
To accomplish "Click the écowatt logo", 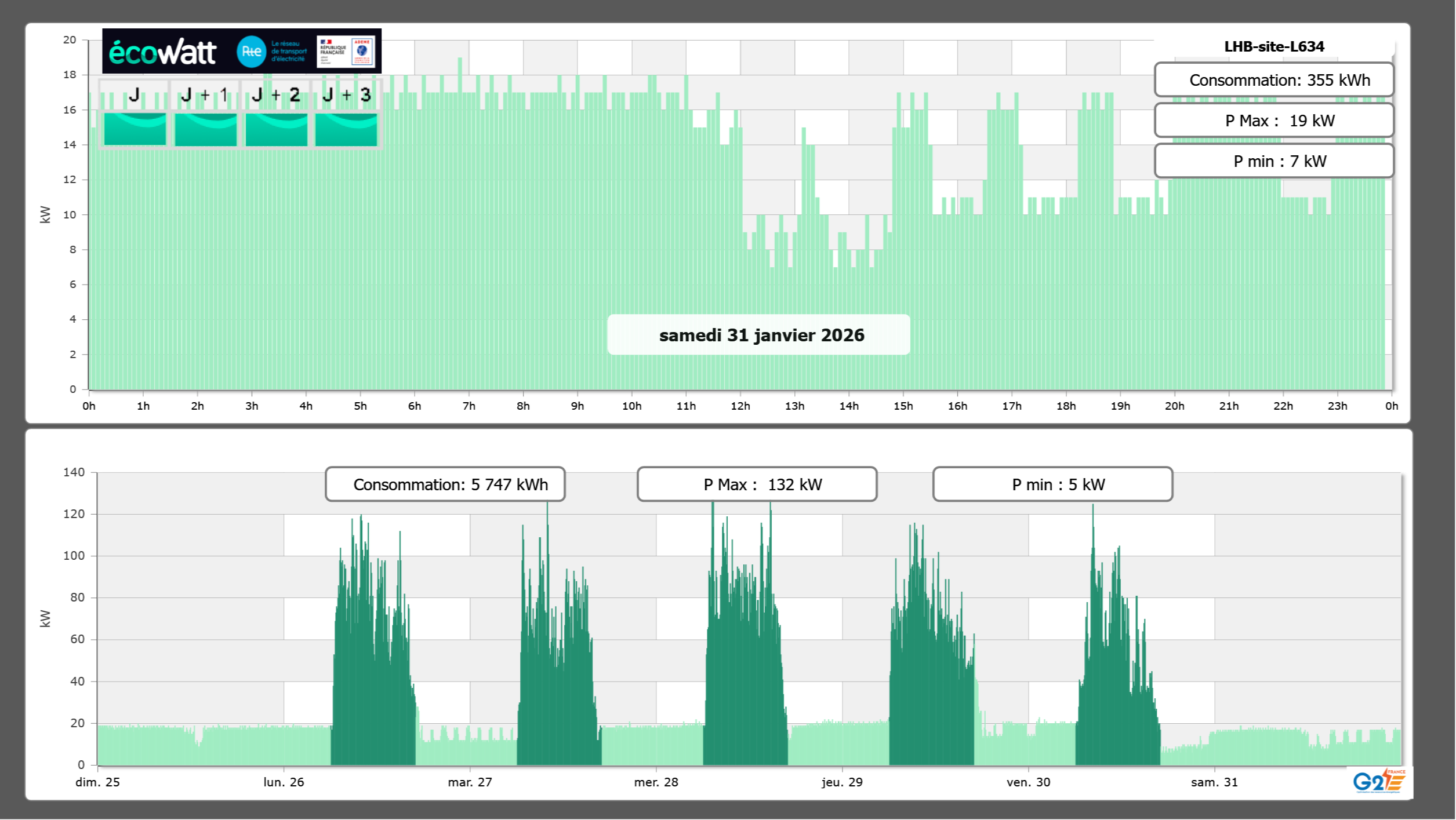I will pyautogui.click(x=162, y=52).
